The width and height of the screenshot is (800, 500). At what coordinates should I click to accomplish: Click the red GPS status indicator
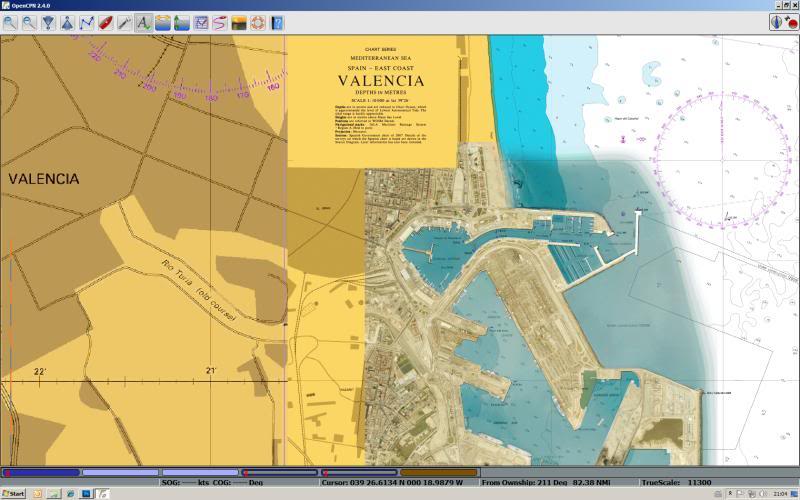[792, 22]
